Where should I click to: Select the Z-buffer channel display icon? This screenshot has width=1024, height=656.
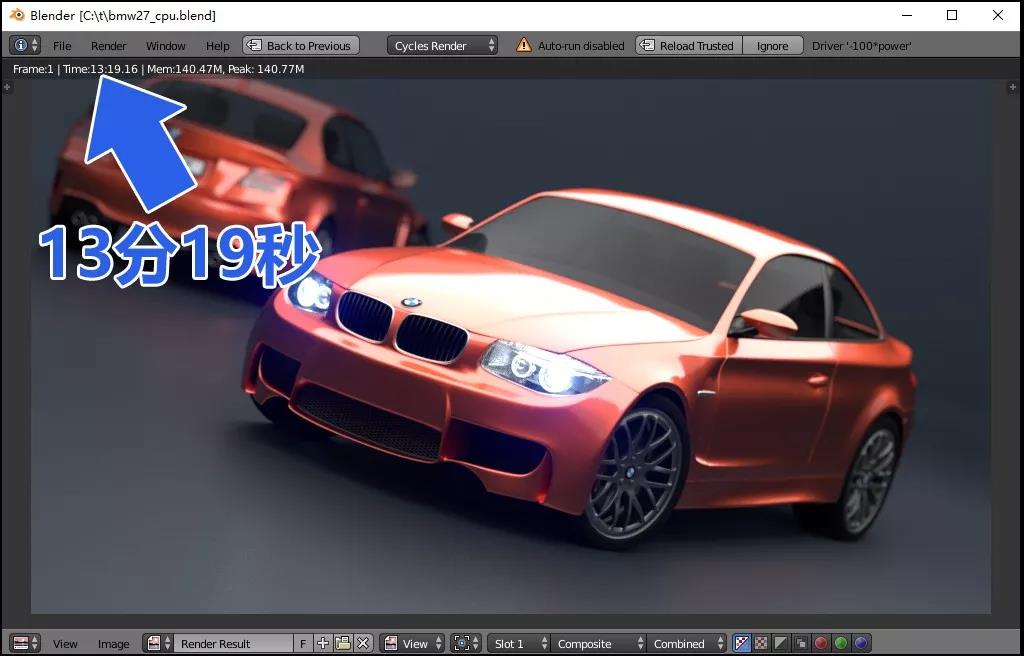click(x=801, y=643)
